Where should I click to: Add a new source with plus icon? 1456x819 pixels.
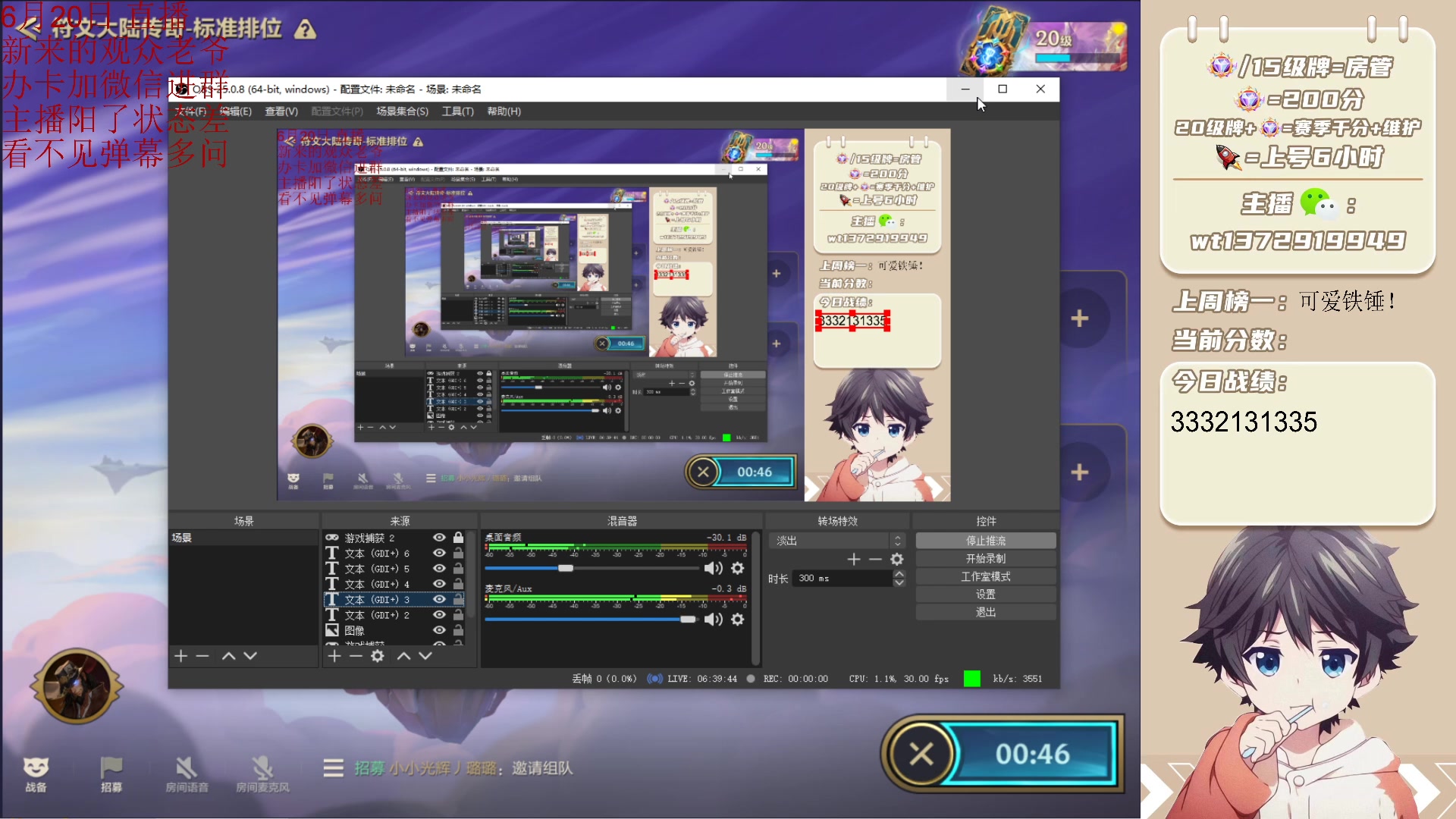coord(334,656)
